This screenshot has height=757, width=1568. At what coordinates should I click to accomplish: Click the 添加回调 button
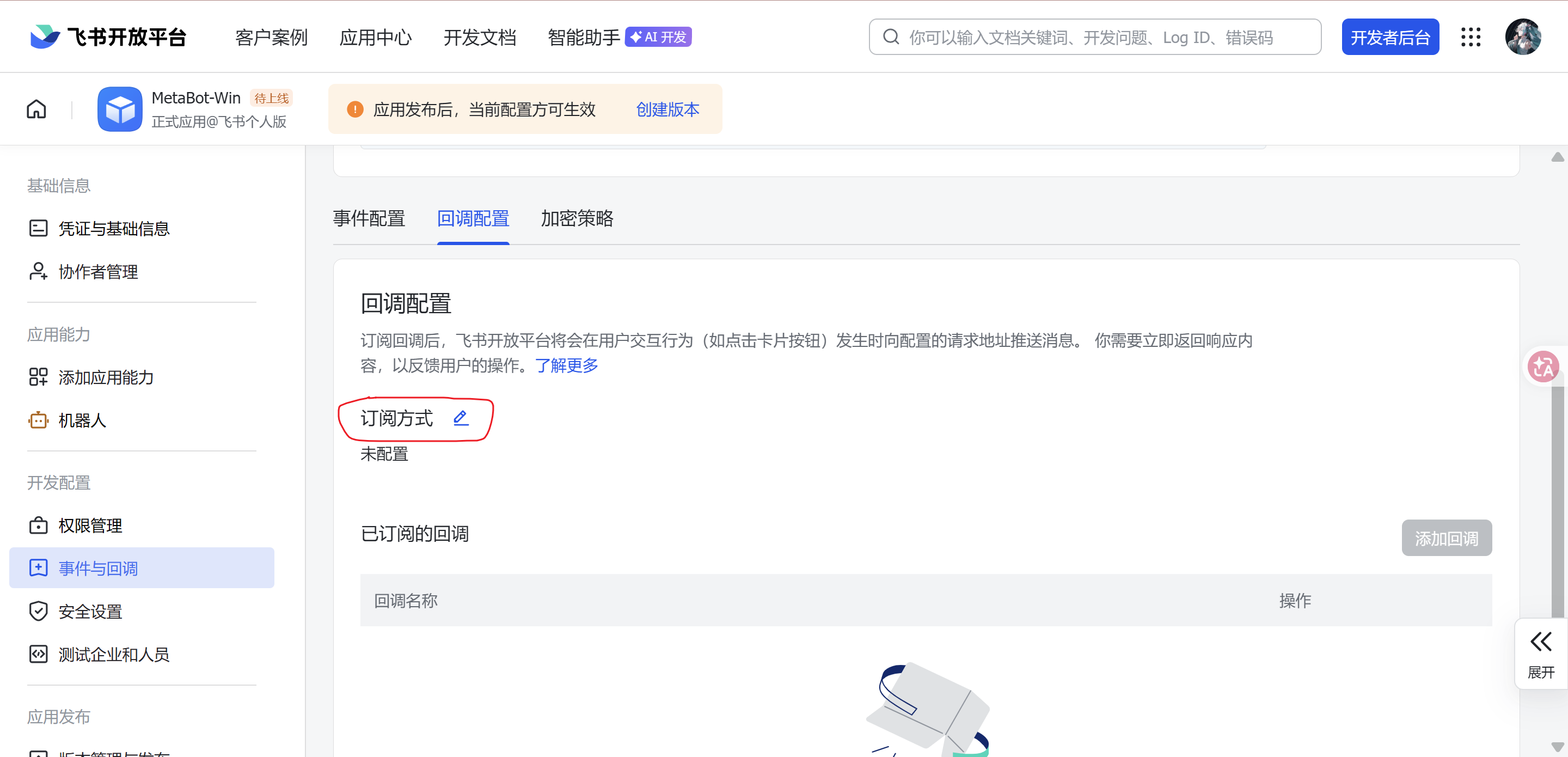point(1445,539)
